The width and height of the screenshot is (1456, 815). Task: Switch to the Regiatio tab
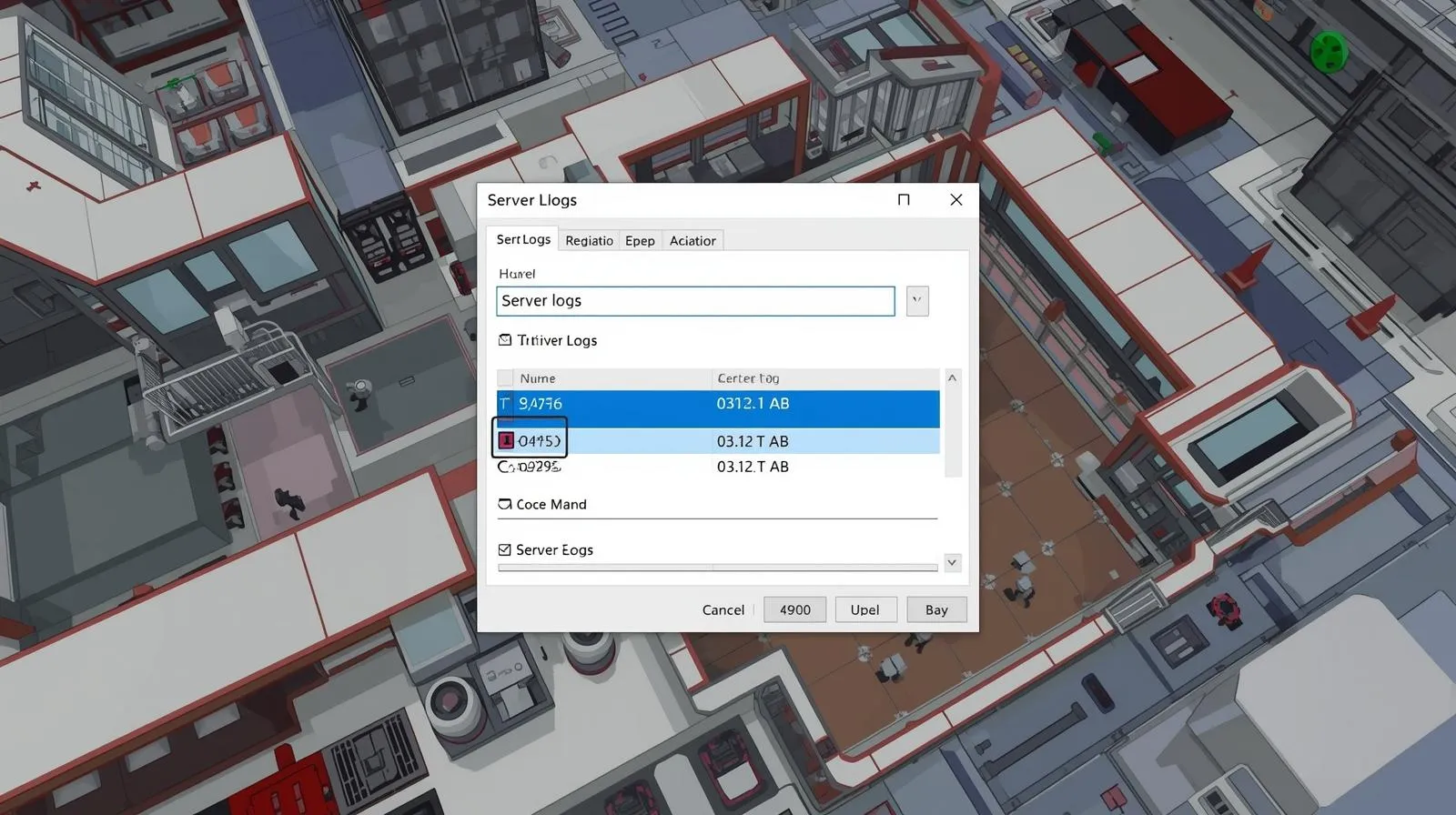pos(589,240)
